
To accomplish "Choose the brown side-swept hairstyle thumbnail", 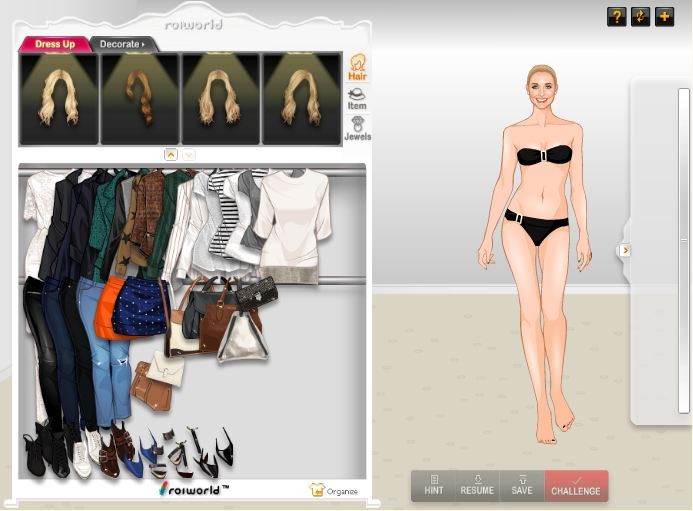I will 139,98.
